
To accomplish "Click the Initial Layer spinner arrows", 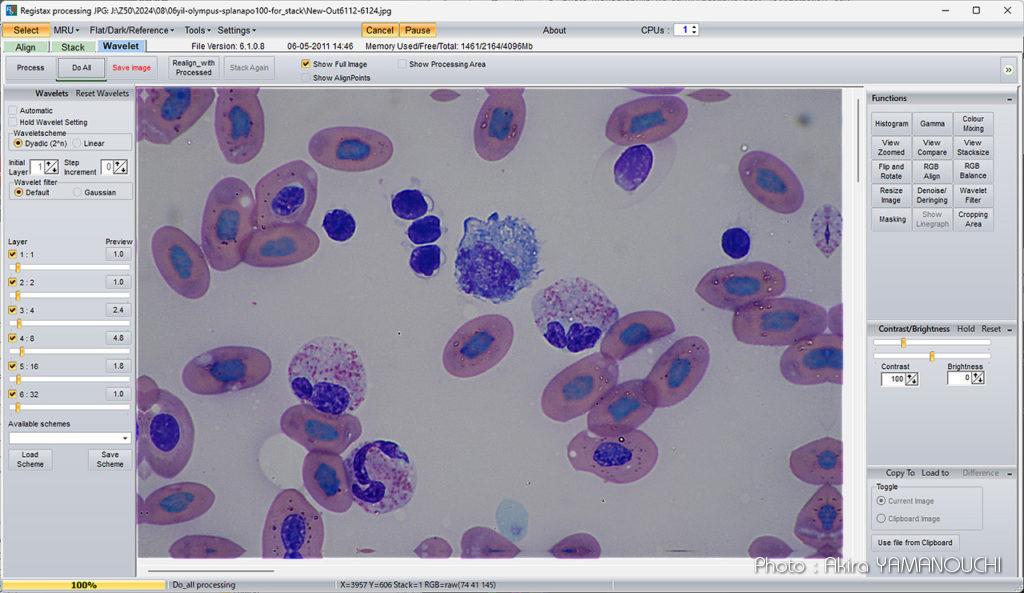I will tap(51, 167).
